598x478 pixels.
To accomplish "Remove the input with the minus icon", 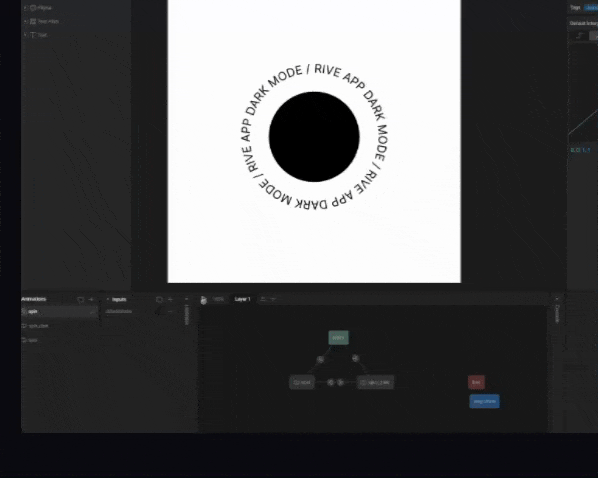I will click(170, 312).
